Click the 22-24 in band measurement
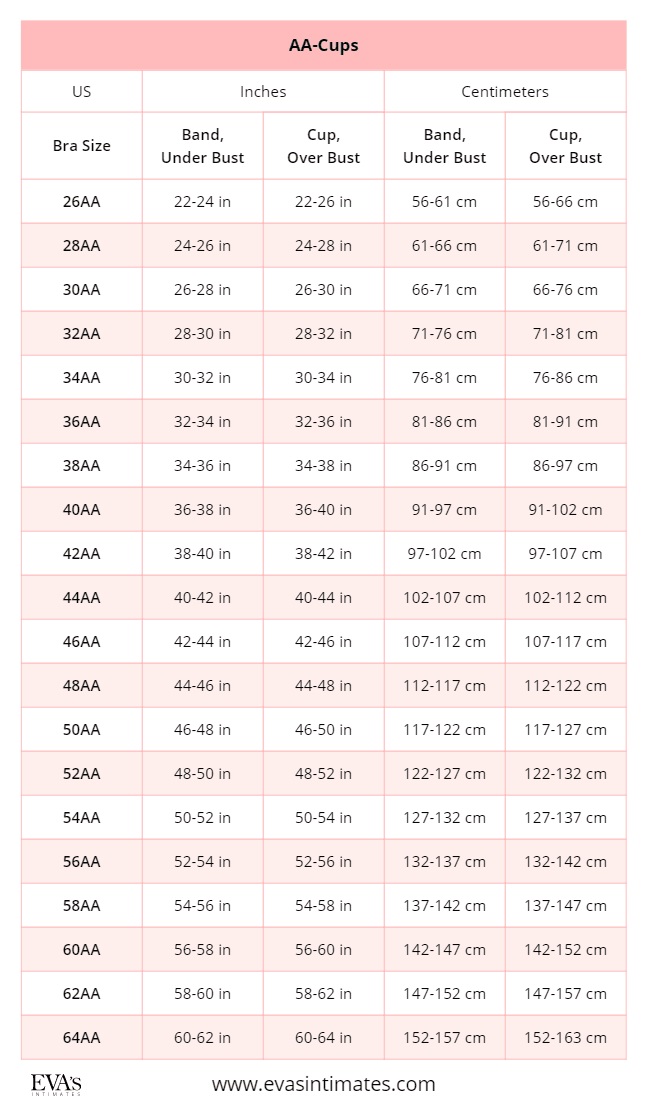Screen dimensions: 647x1116 [x=203, y=201]
